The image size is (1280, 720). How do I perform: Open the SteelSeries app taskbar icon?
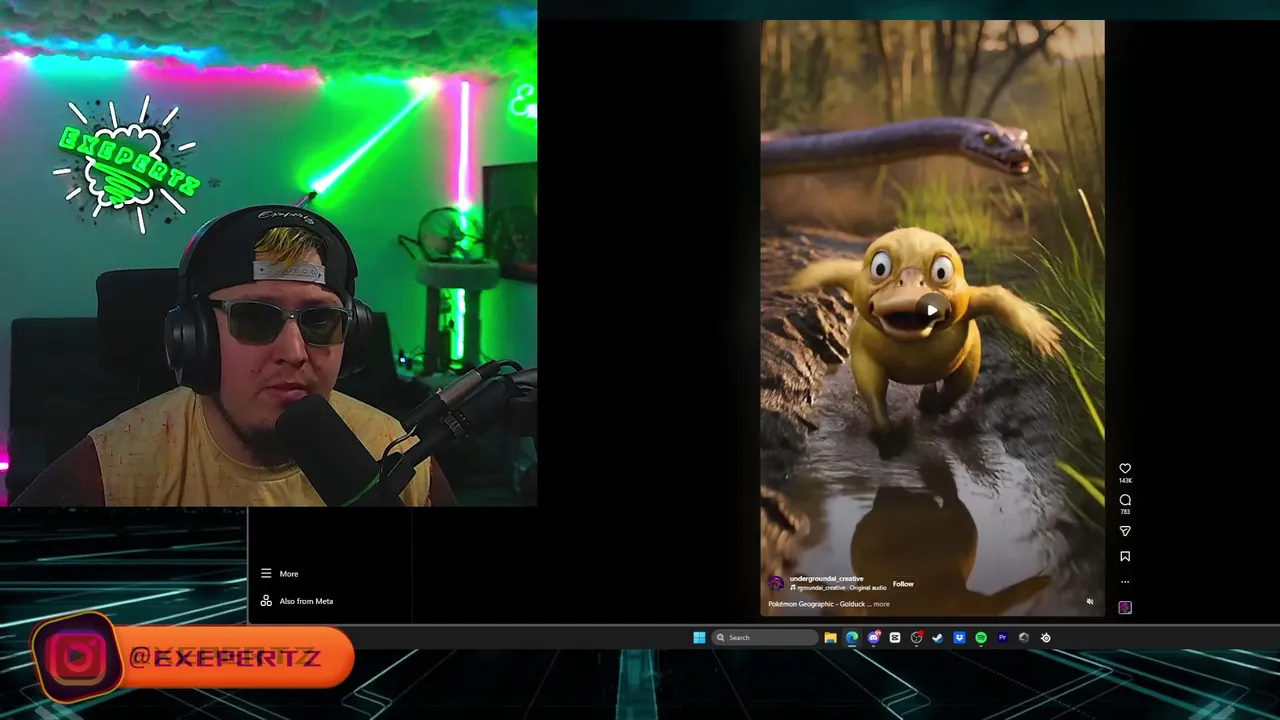pos(1046,637)
